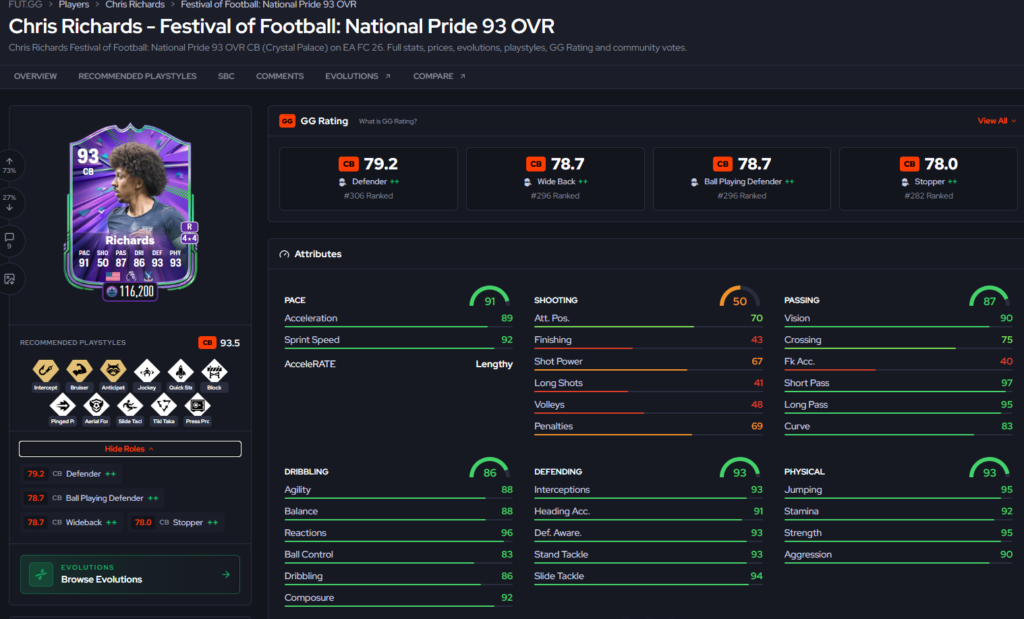The height and width of the screenshot is (619, 1024).
Task: Switch to the Recommended Playstyles tab
Action: (137, 76)
